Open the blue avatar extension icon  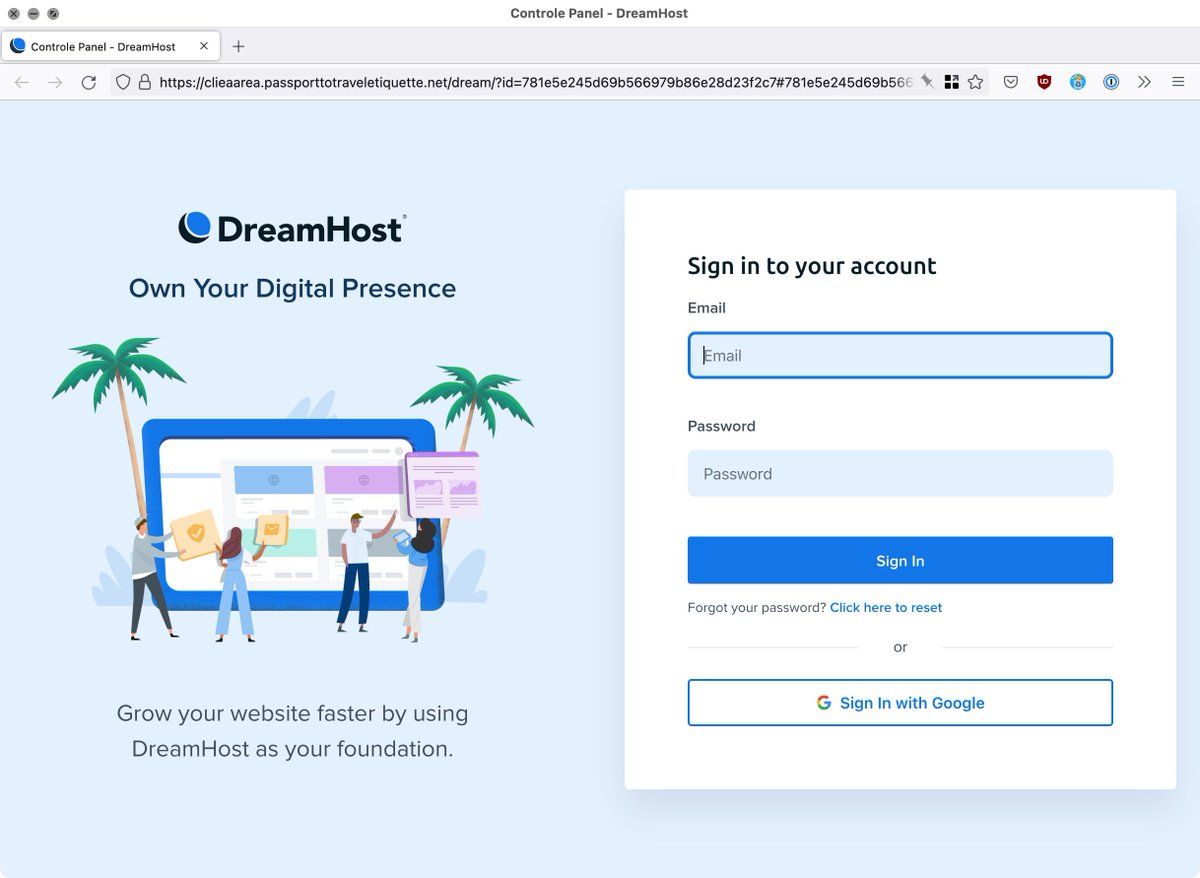(1077, 82)
